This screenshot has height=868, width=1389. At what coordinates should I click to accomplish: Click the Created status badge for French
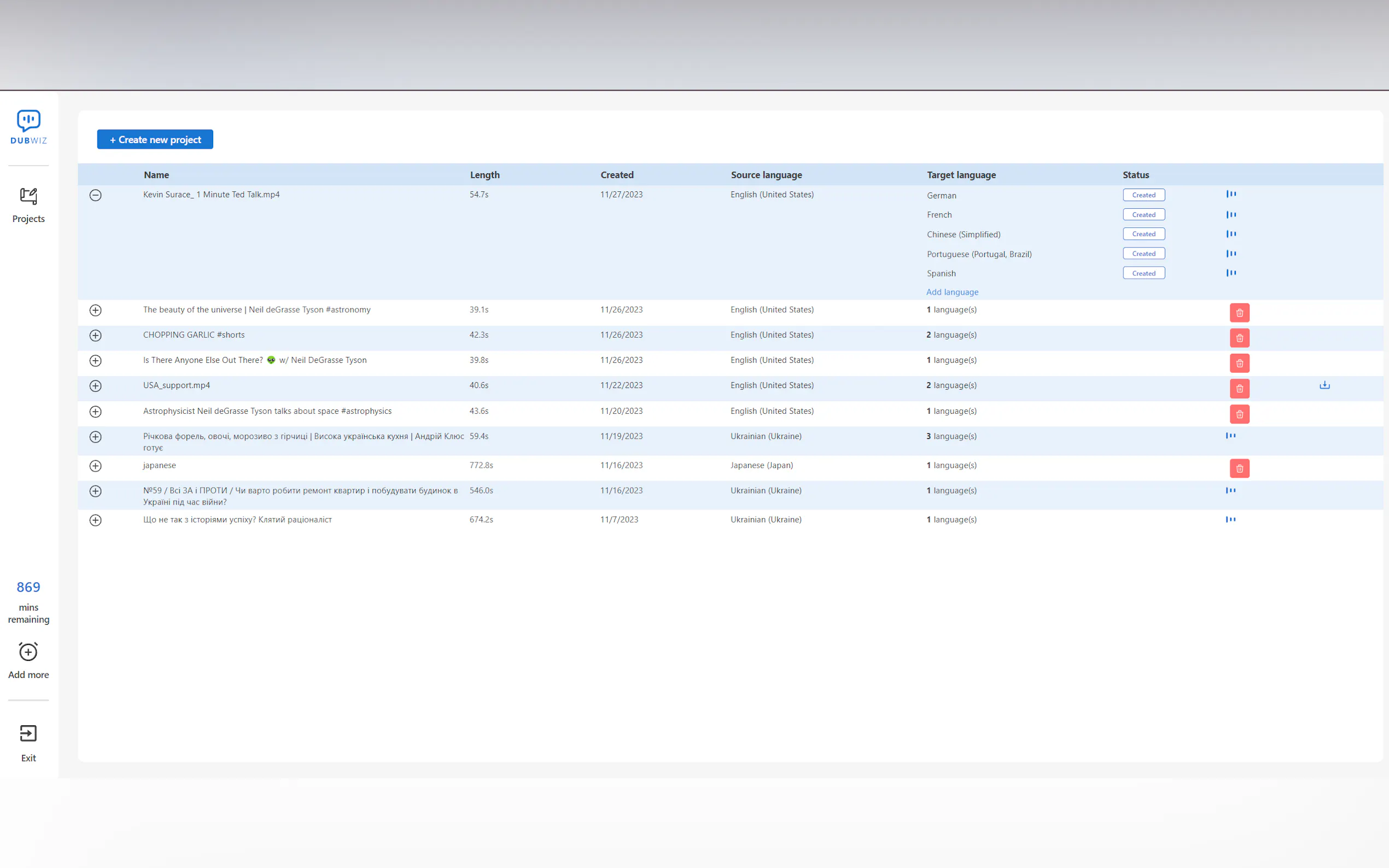tap(1143, 215)
